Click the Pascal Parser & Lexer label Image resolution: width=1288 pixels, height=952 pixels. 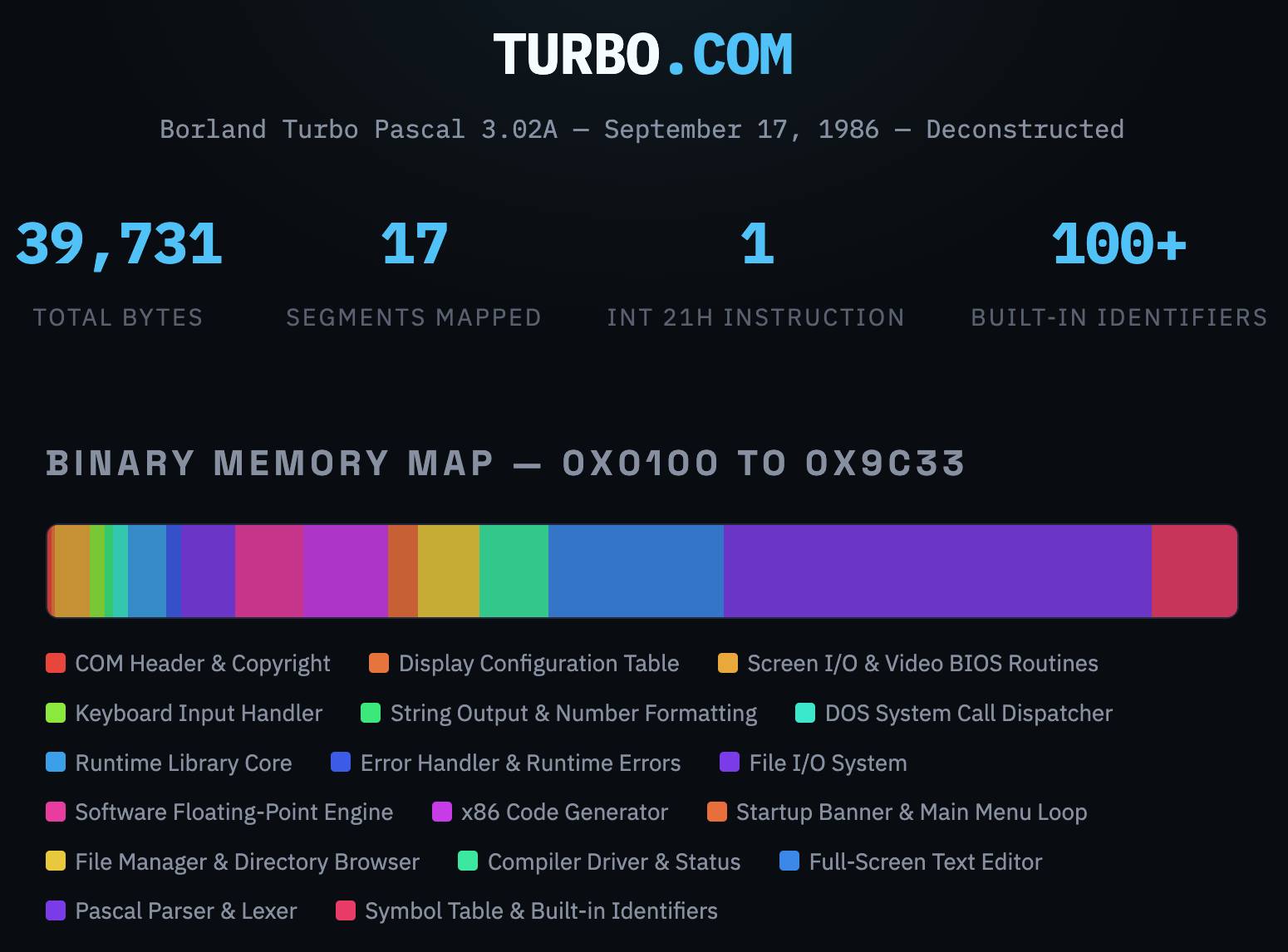tap(185, 911)
